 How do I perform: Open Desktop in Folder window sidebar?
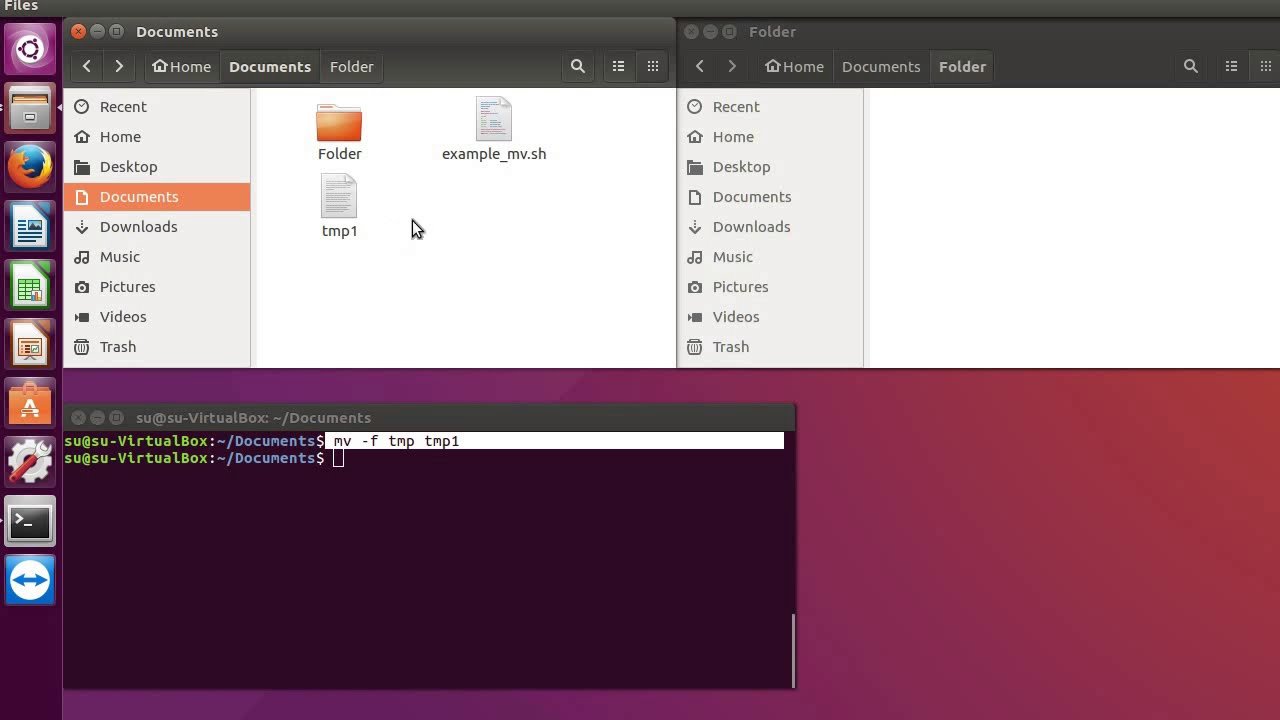[x=770, y=166]
